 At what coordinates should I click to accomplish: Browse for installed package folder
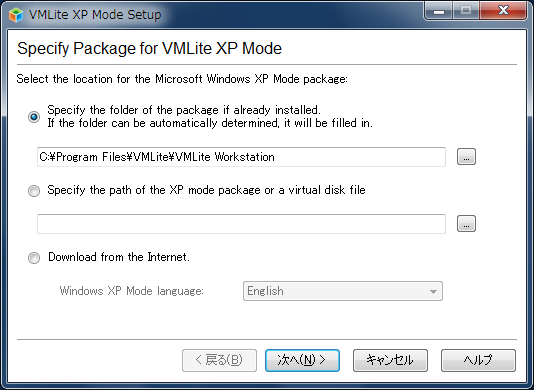(466, 157)
